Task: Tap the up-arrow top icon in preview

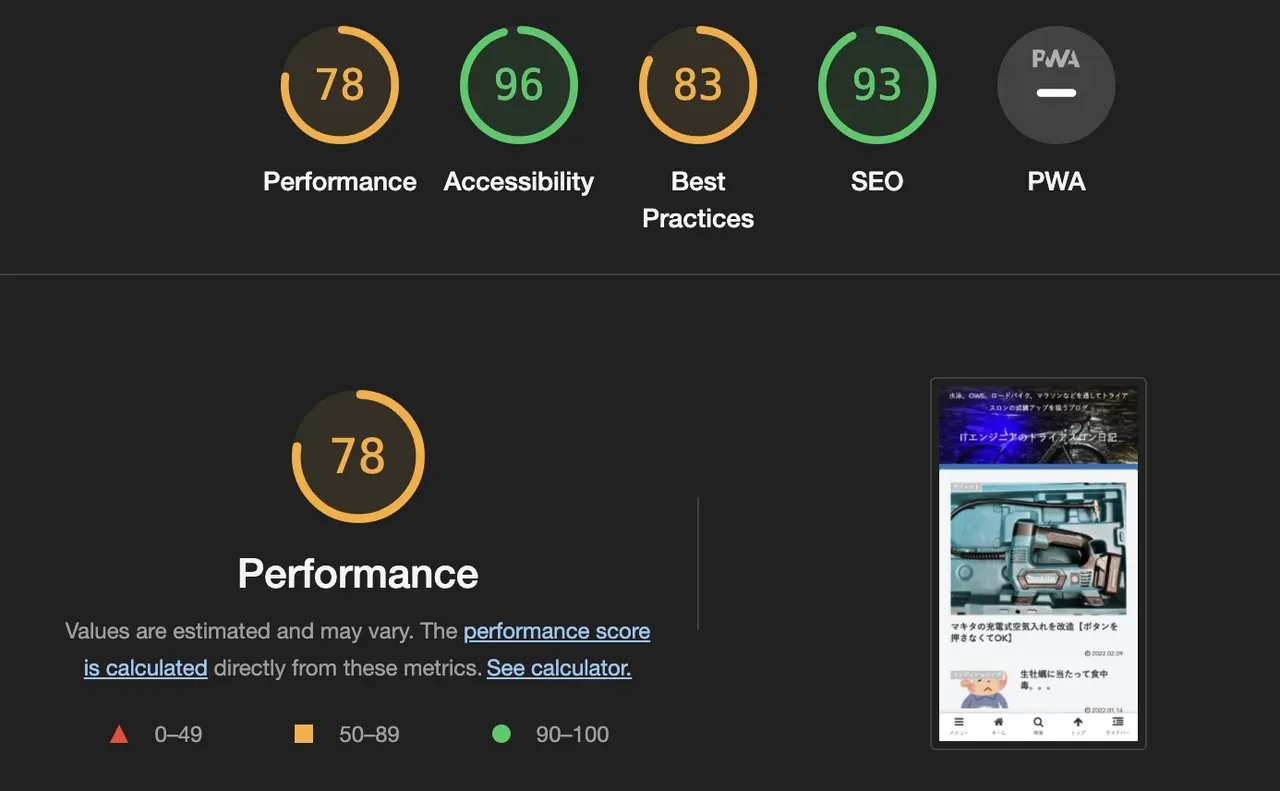Action: pyautogui.click(x=1078, y=723)
